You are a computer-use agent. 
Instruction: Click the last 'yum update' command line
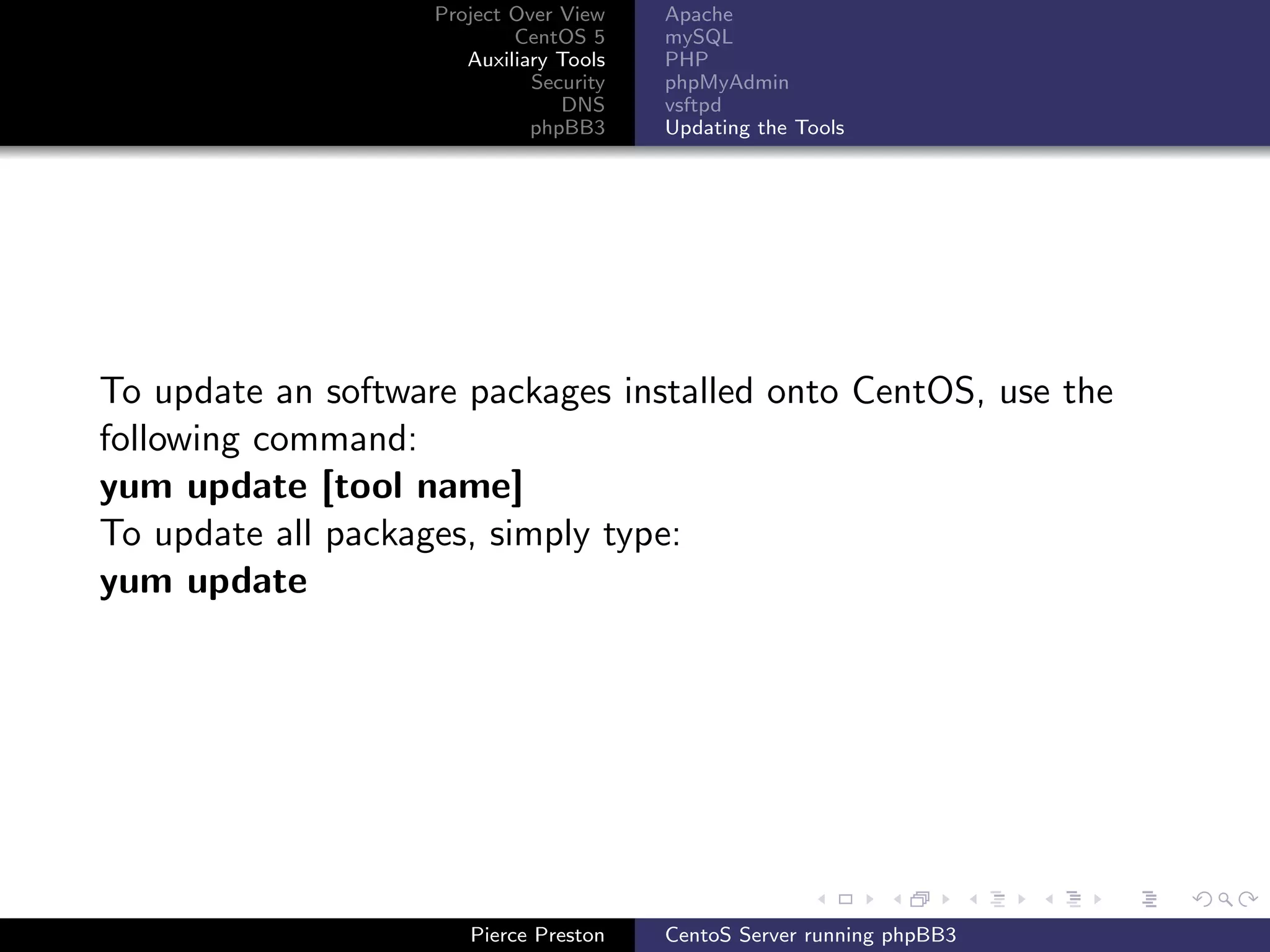[x=203, y=582]
